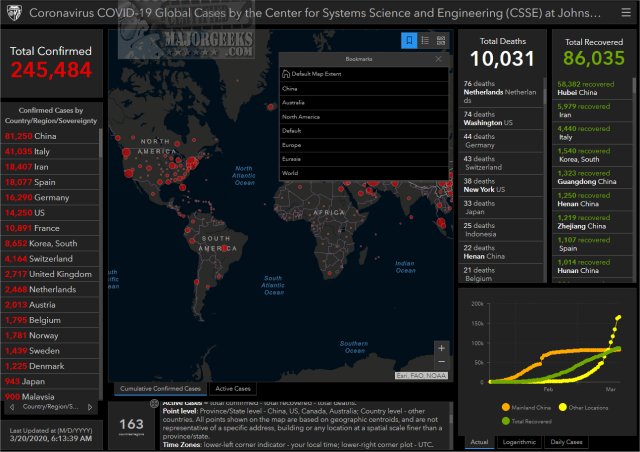Select Germany in confirmed cases list
The height and width of the screenshot is (452, 640).
tap(50, 197)
